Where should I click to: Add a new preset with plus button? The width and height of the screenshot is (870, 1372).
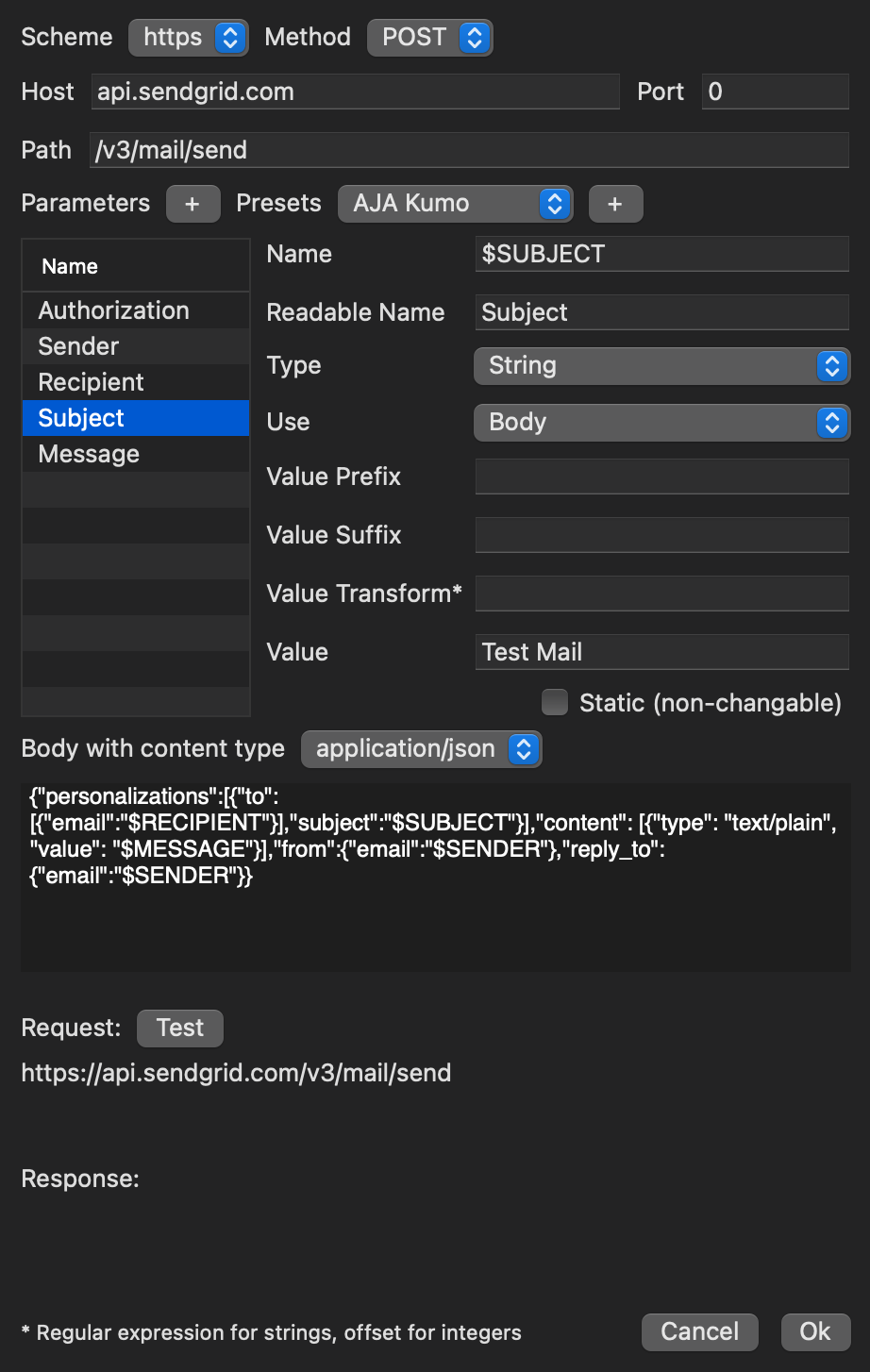point(615,204)
